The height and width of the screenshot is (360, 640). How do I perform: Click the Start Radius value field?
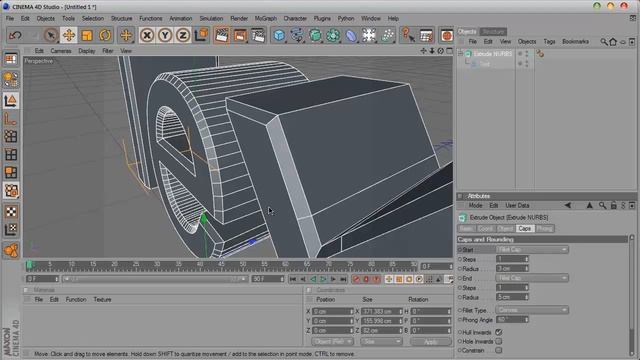tap(512, 269)
